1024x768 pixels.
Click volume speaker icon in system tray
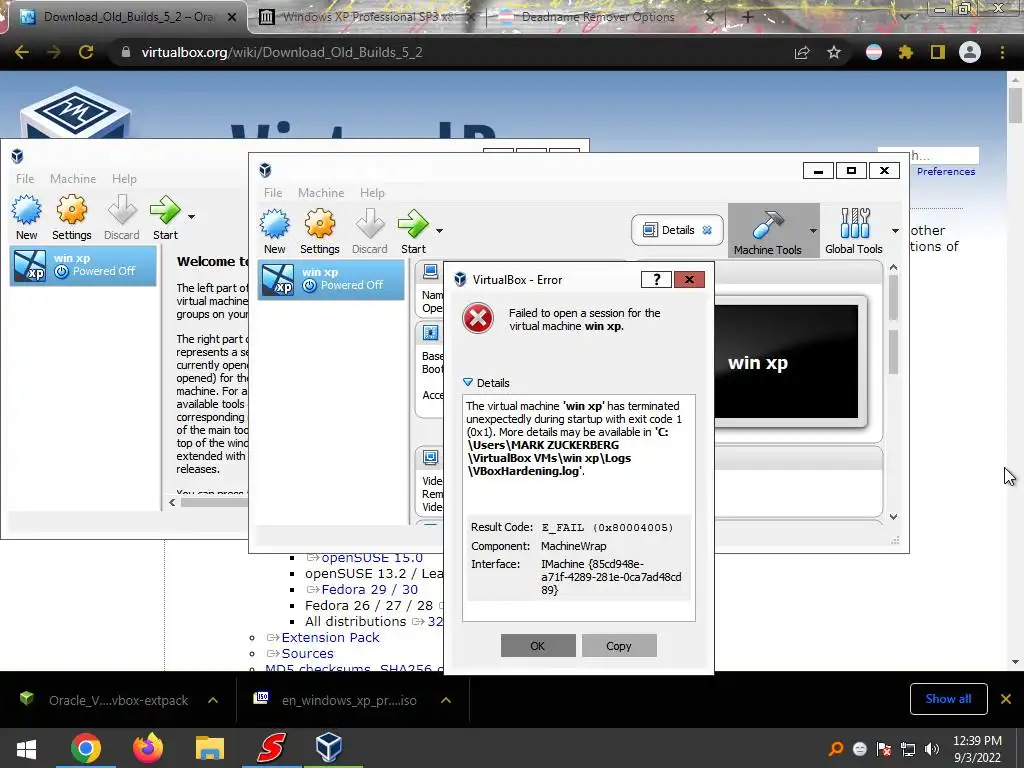point(932,748)
